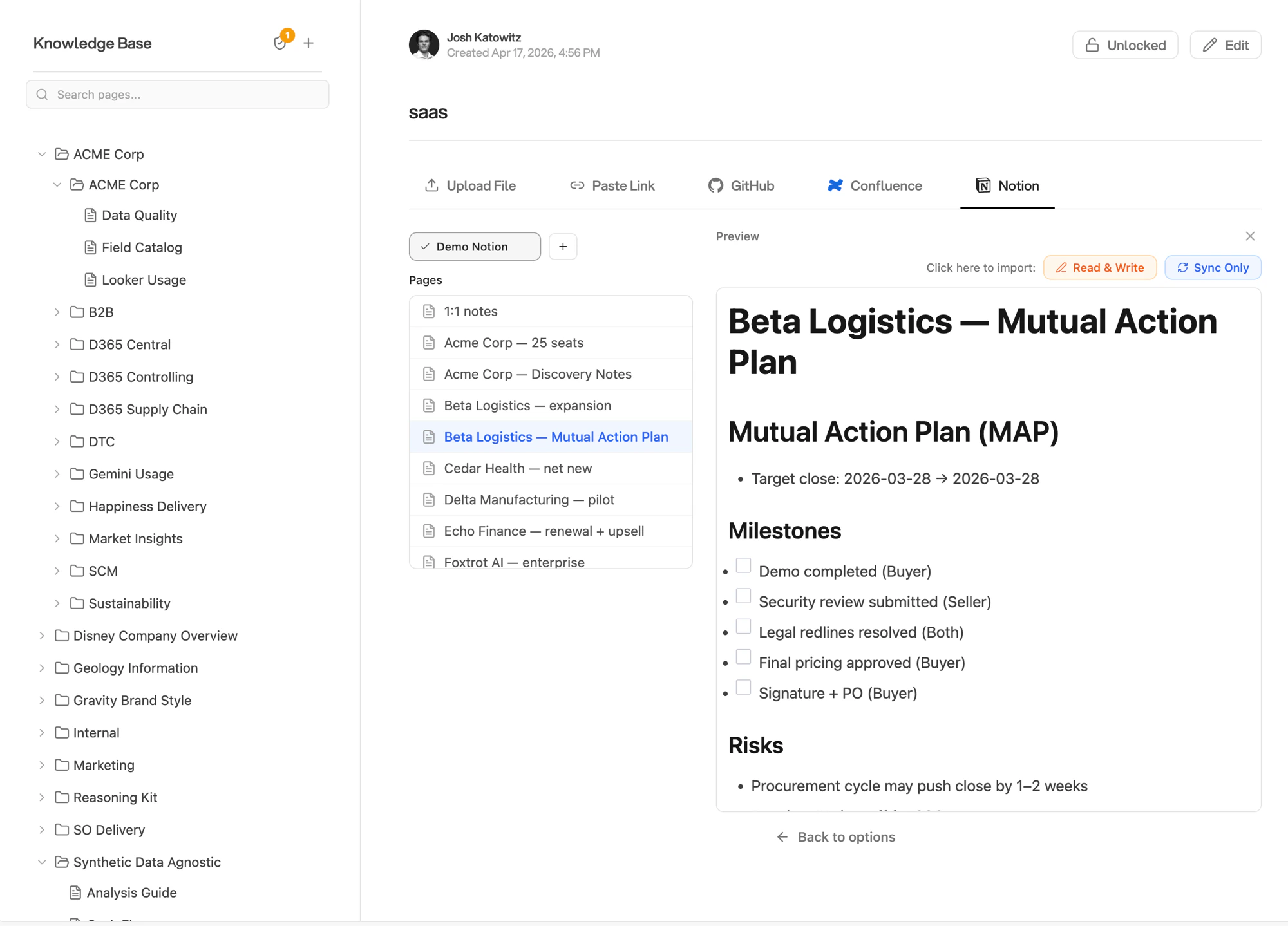
Task: Check the Security review submitted checkbox
Action: (743, 596)
